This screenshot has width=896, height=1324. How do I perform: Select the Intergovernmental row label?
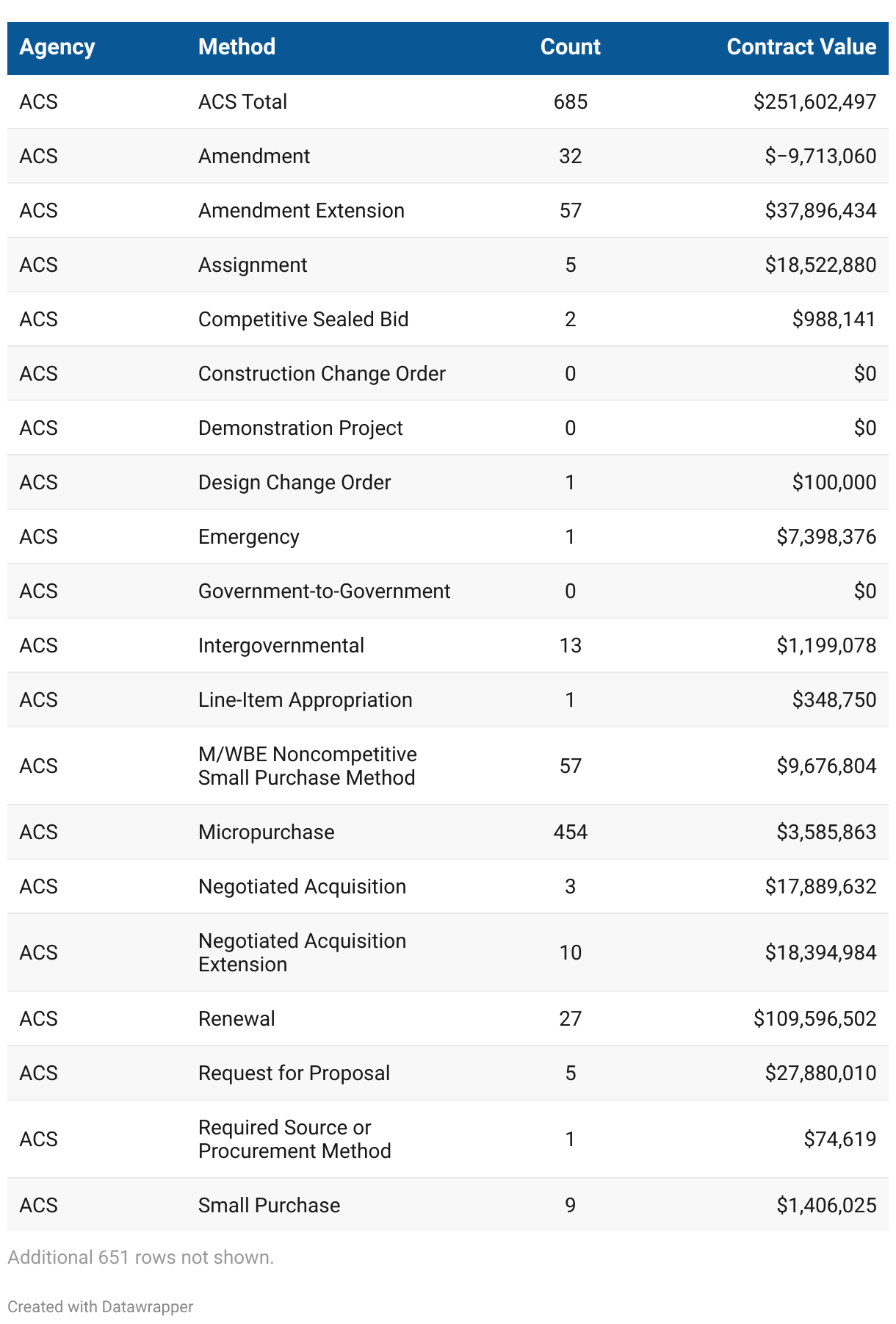click(281, 645)
